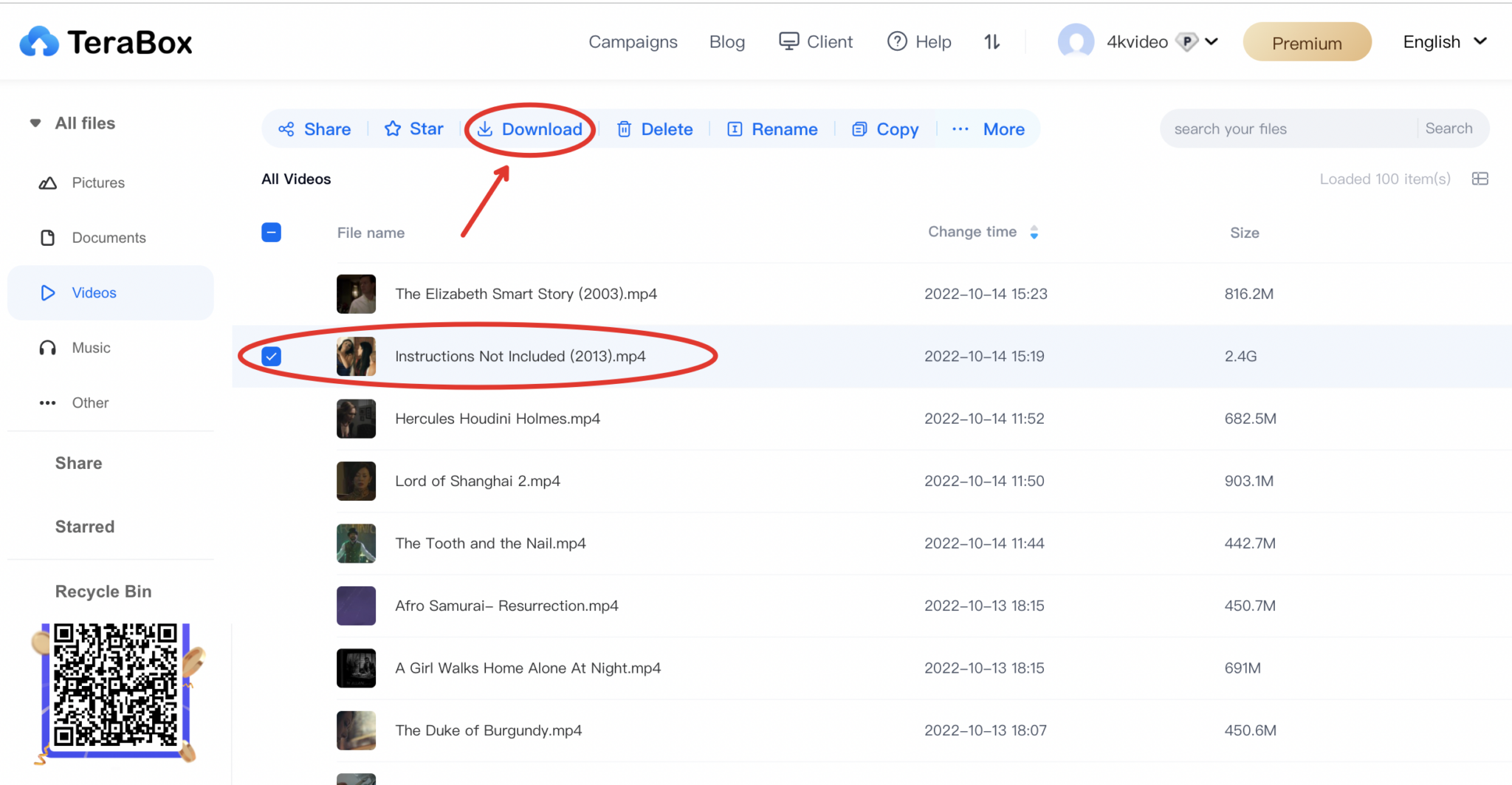Click the Delete trash icon
This screenshot has width=1512, height=785.
[x=624, y=129]
